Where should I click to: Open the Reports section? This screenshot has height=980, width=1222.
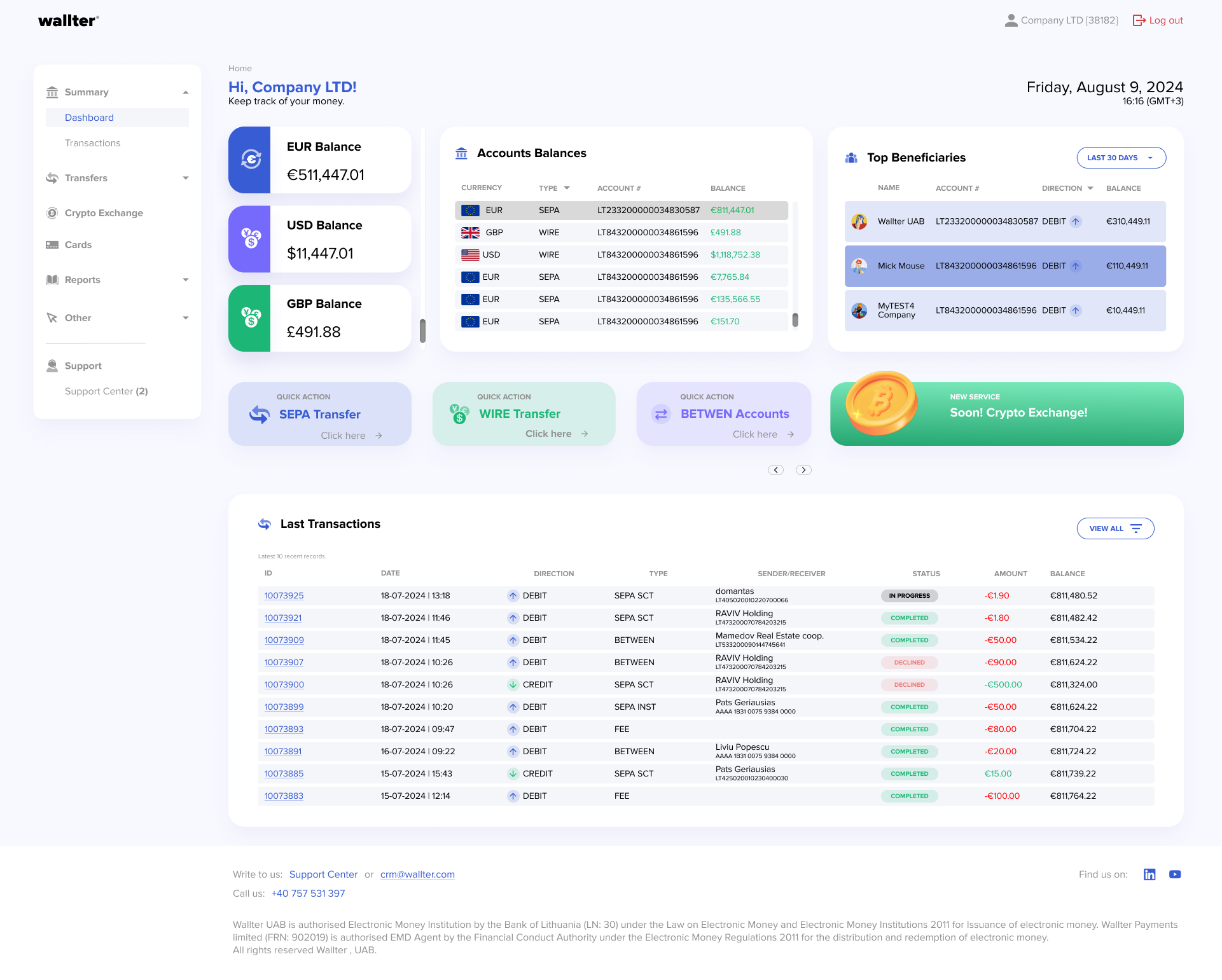click(82, 279)
